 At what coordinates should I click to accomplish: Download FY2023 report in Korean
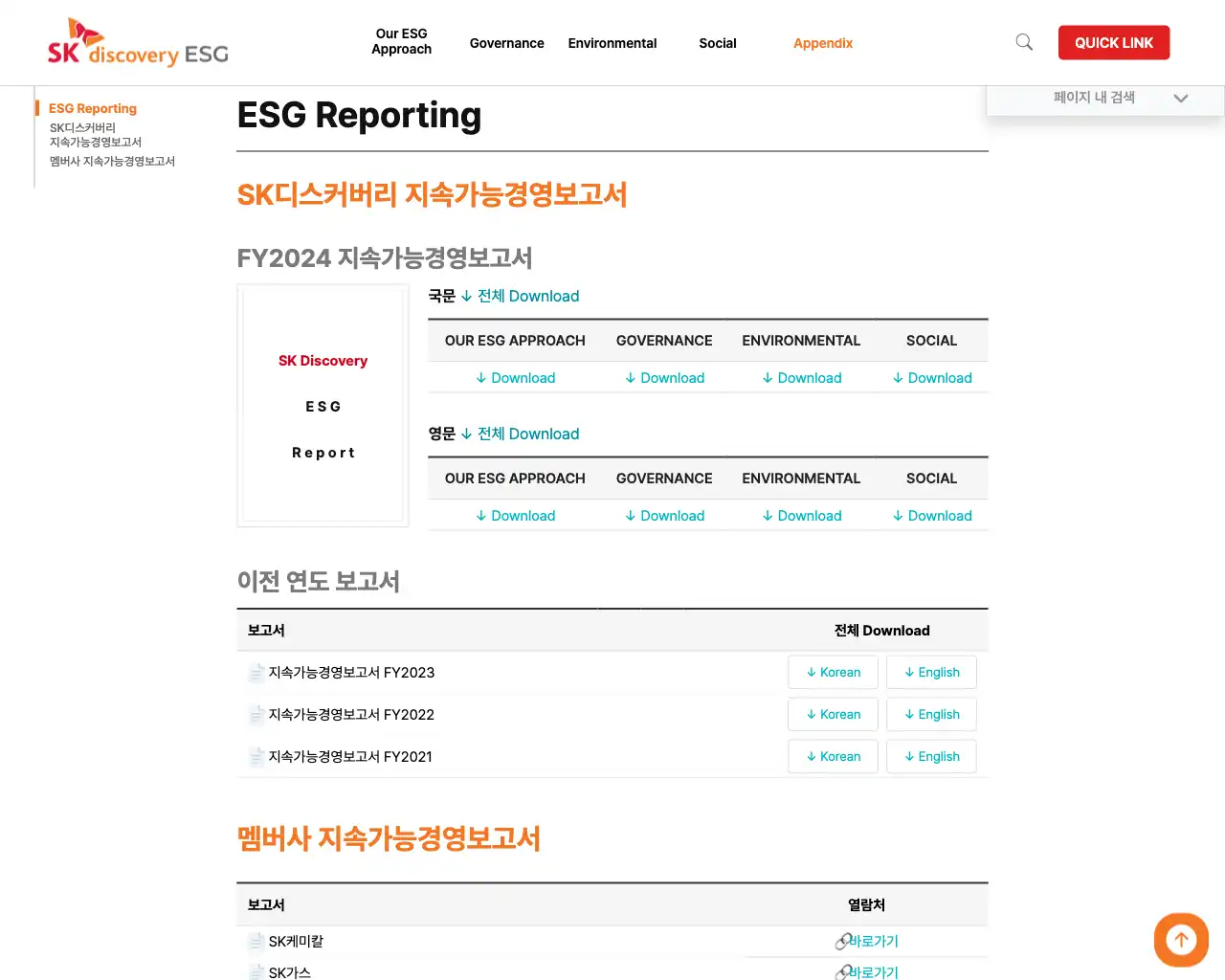tap(833, 673)
